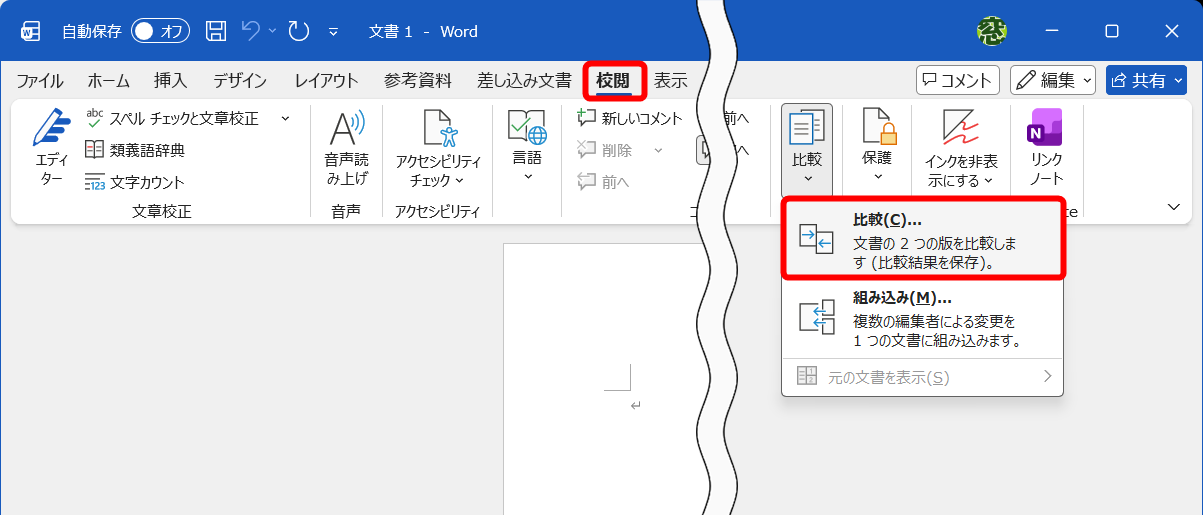Switch to the ホーム tab
1203x515 pixels.
pyautogui.click(x=108, y=81)
